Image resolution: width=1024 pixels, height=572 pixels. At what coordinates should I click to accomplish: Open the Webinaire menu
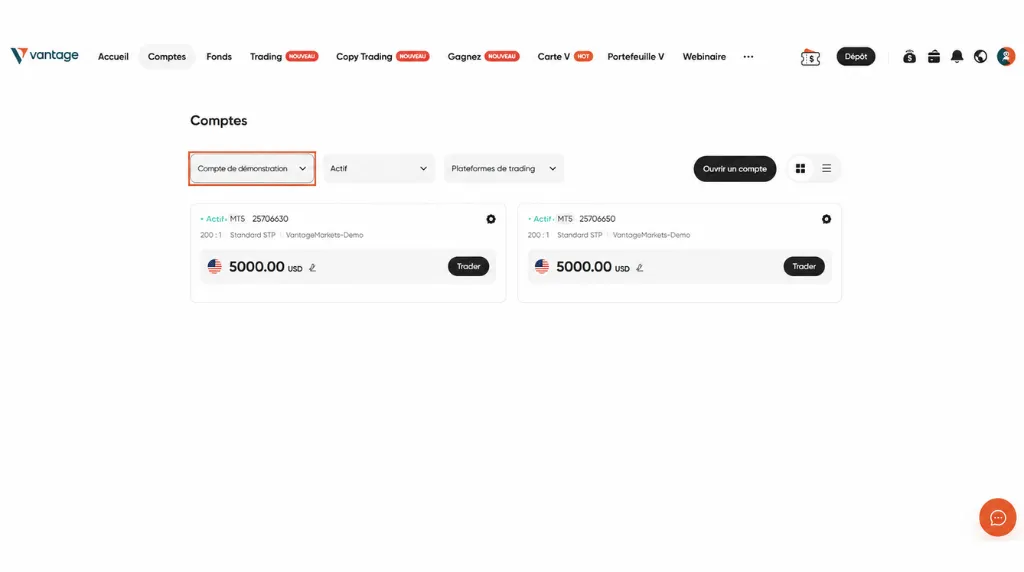coord(704,57)
